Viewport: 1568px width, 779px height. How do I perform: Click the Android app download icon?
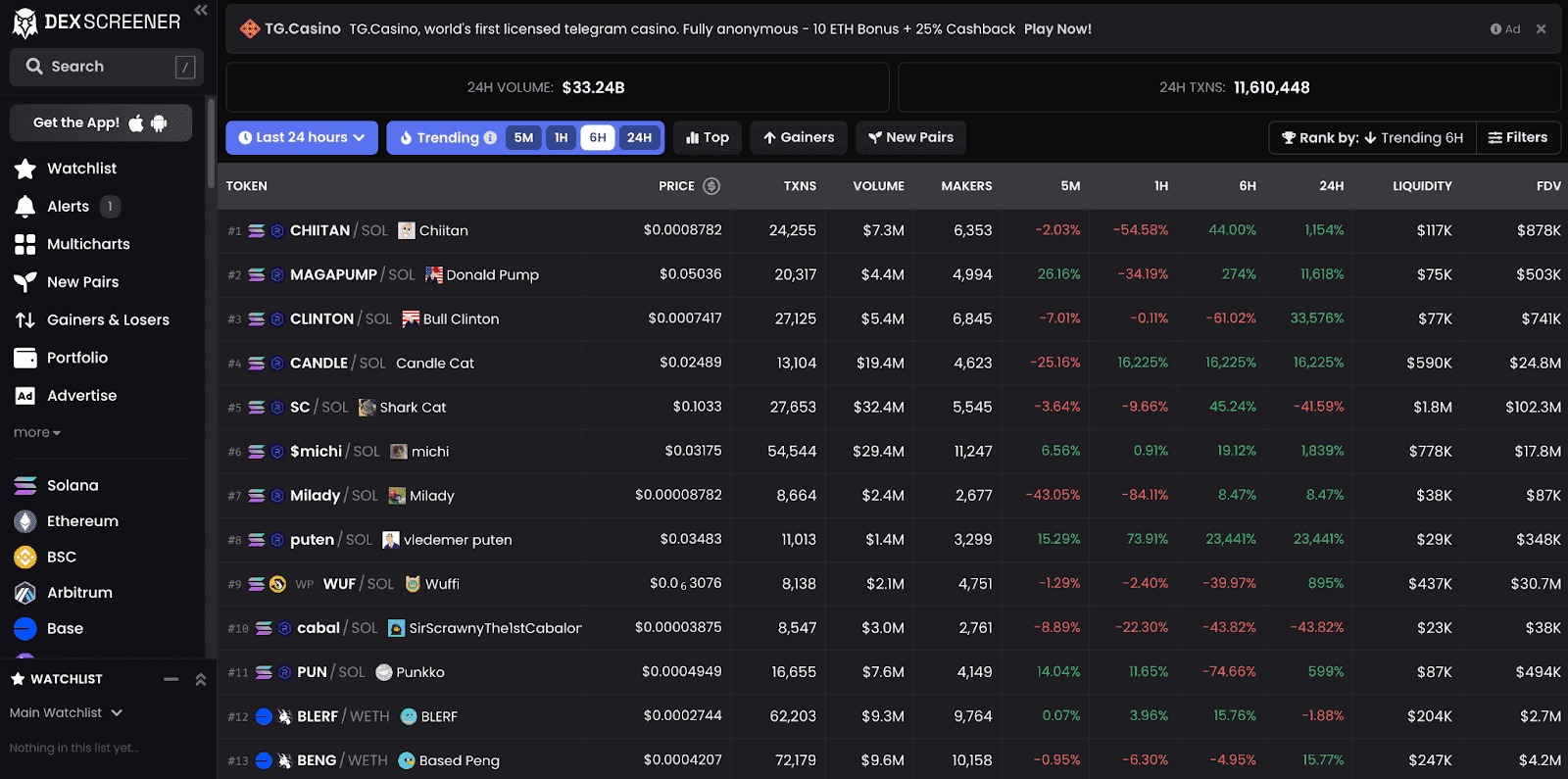tap(159, 122)
